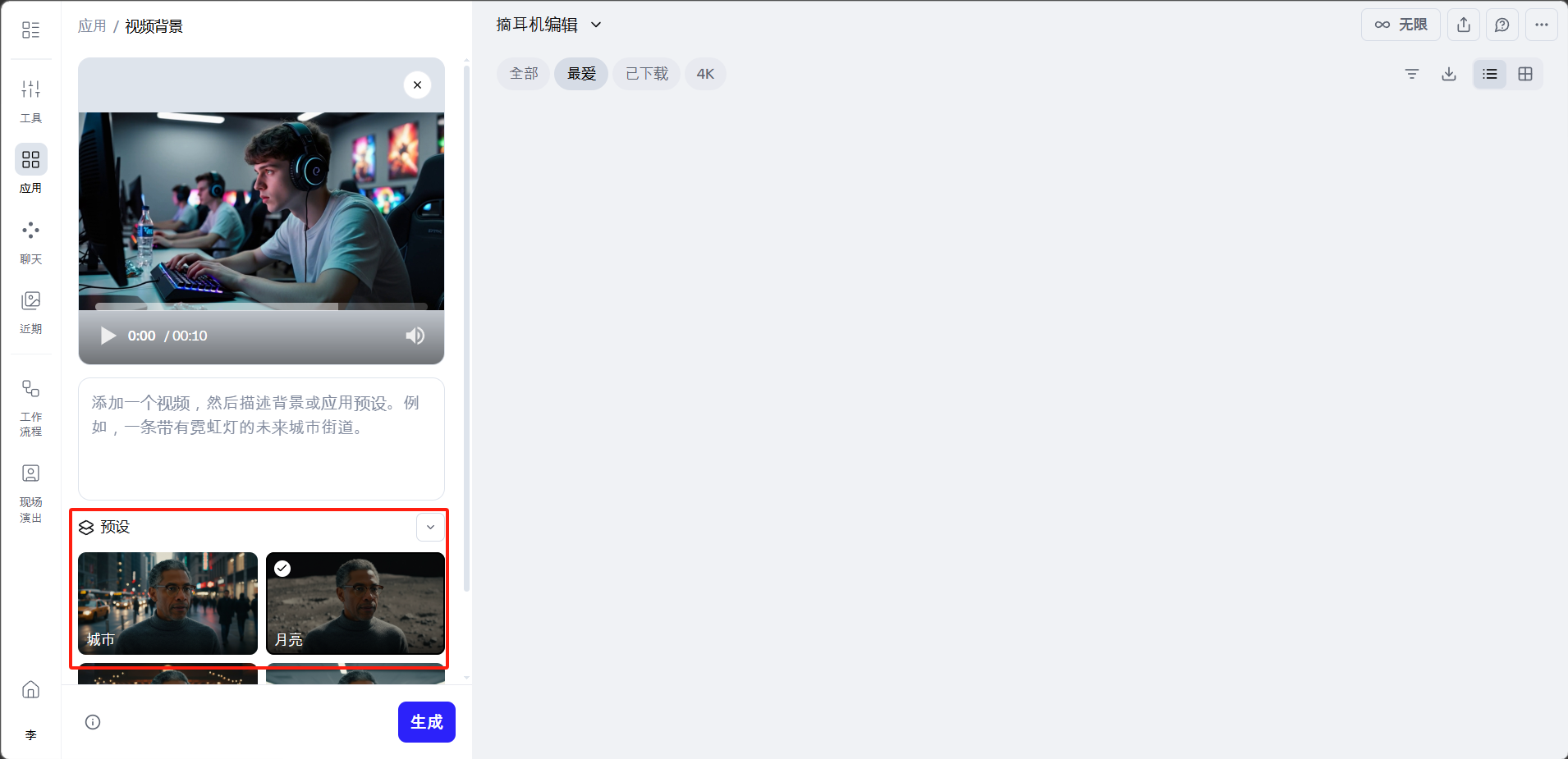Collapse the 预设 presets section
Screen dimensions: 1568x759
[x=430, y=527]
